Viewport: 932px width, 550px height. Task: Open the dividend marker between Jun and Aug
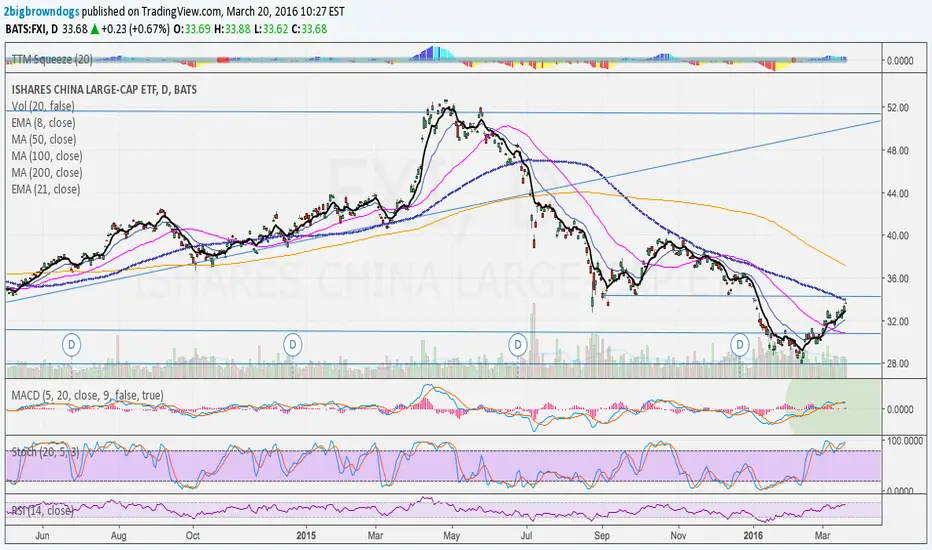coord(72,344)
